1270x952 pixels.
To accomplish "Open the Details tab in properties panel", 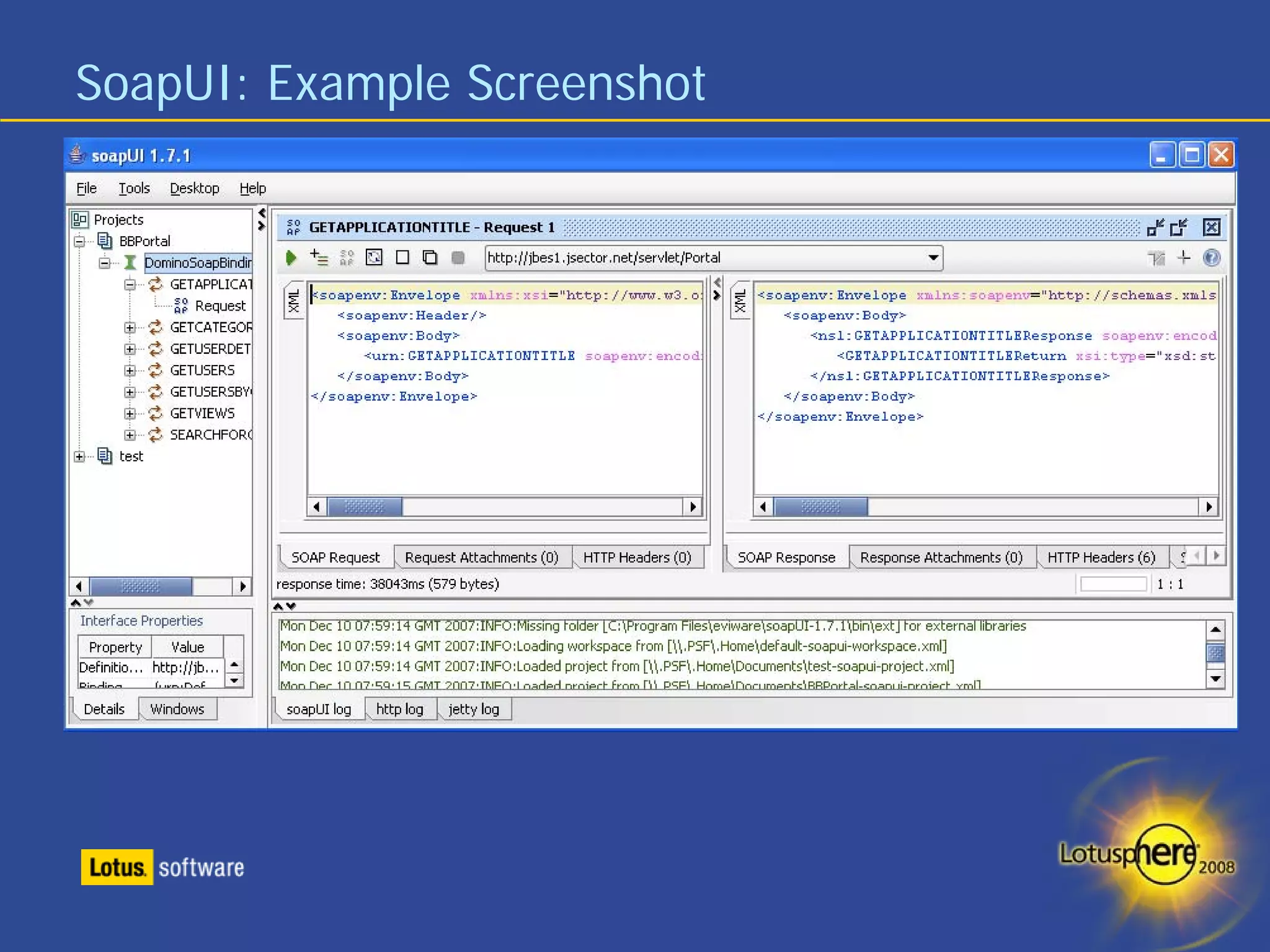I will click(x=104, y=709).
